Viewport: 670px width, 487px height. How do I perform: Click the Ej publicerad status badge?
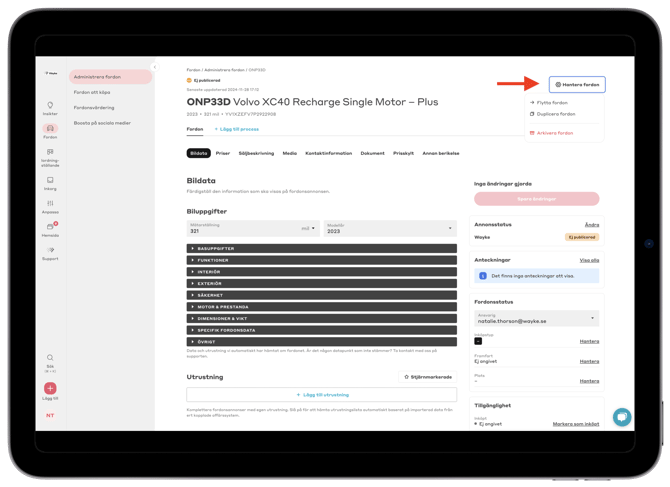pos(582,237)
